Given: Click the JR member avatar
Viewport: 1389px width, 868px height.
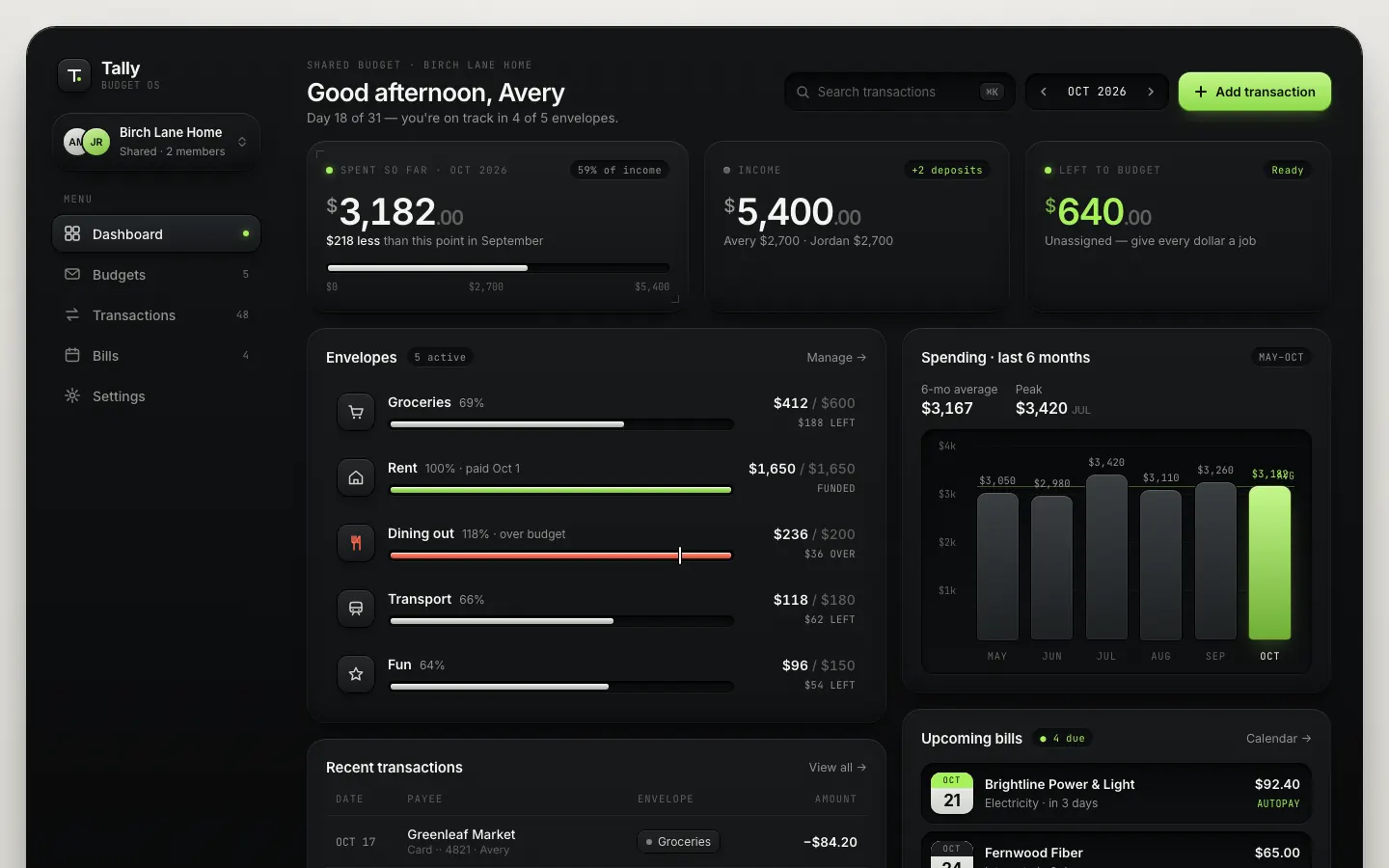Looking at the screenshot, I should click(x=96, y=142).
